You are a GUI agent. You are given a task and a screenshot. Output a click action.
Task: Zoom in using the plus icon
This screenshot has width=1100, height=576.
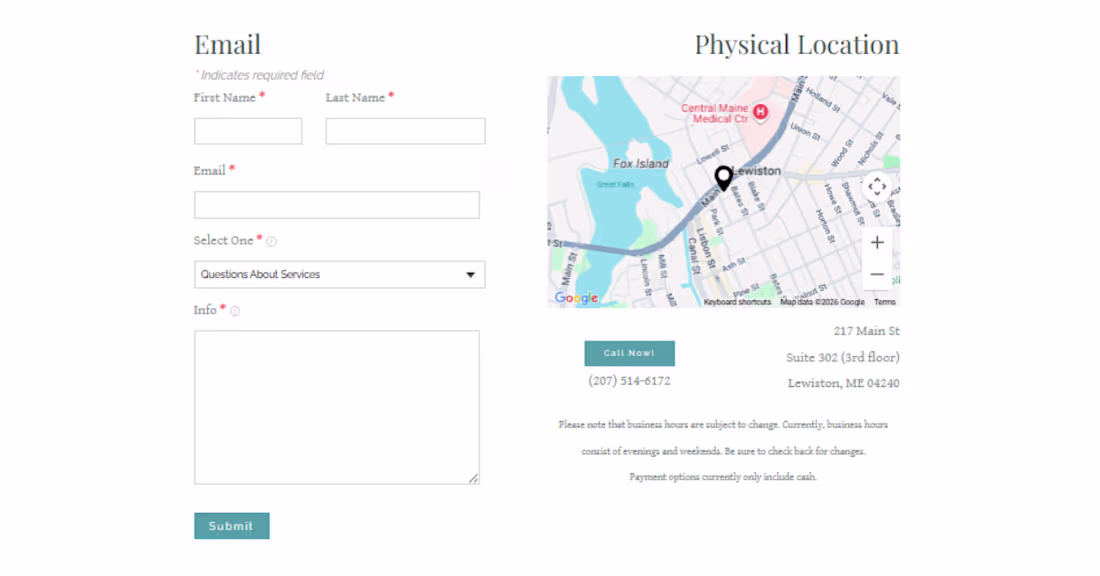pos(877,242)
